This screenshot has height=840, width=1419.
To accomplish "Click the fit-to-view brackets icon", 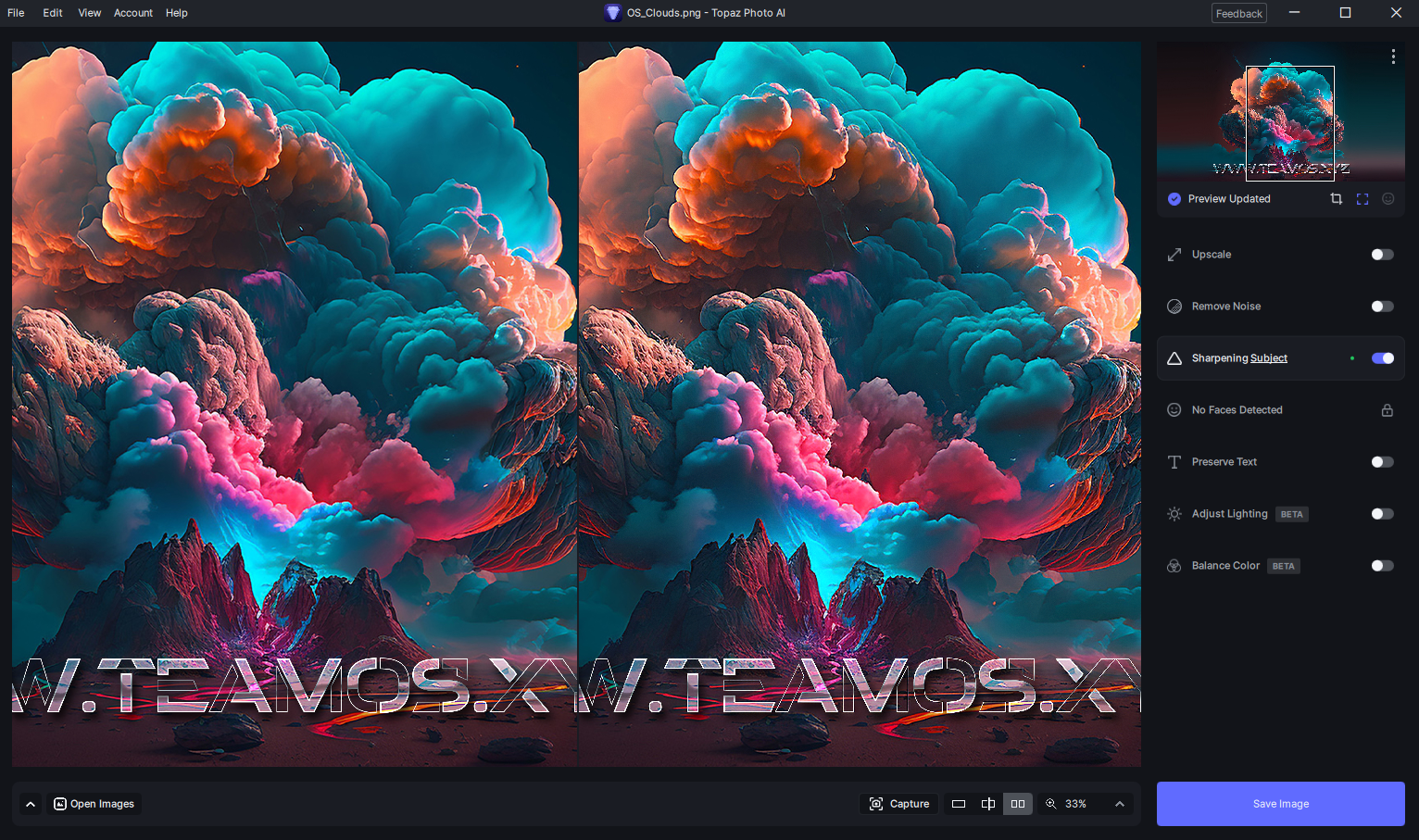I will click(1362, 199).
